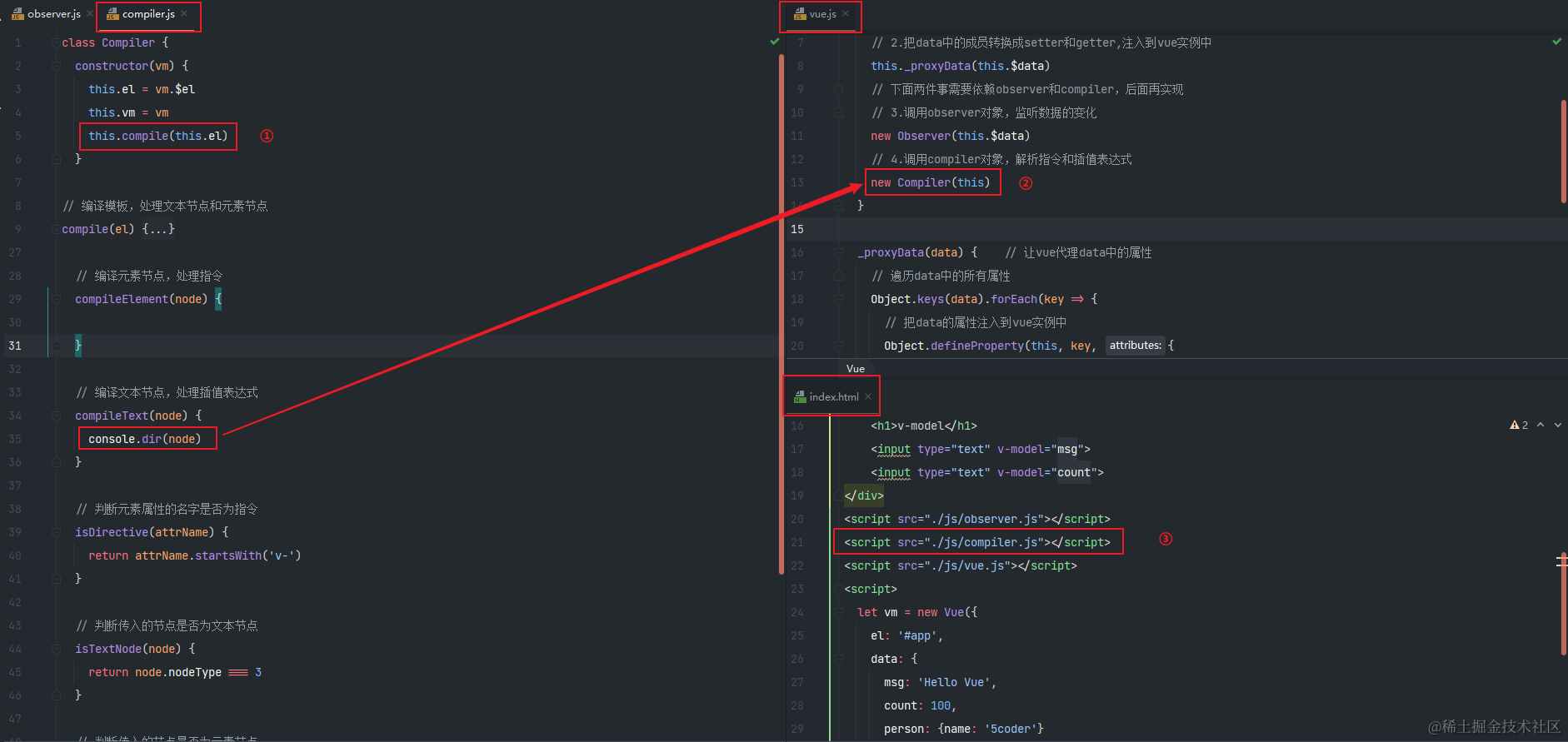Go to previous highlighted error in index.html

tap(1541, 425)
